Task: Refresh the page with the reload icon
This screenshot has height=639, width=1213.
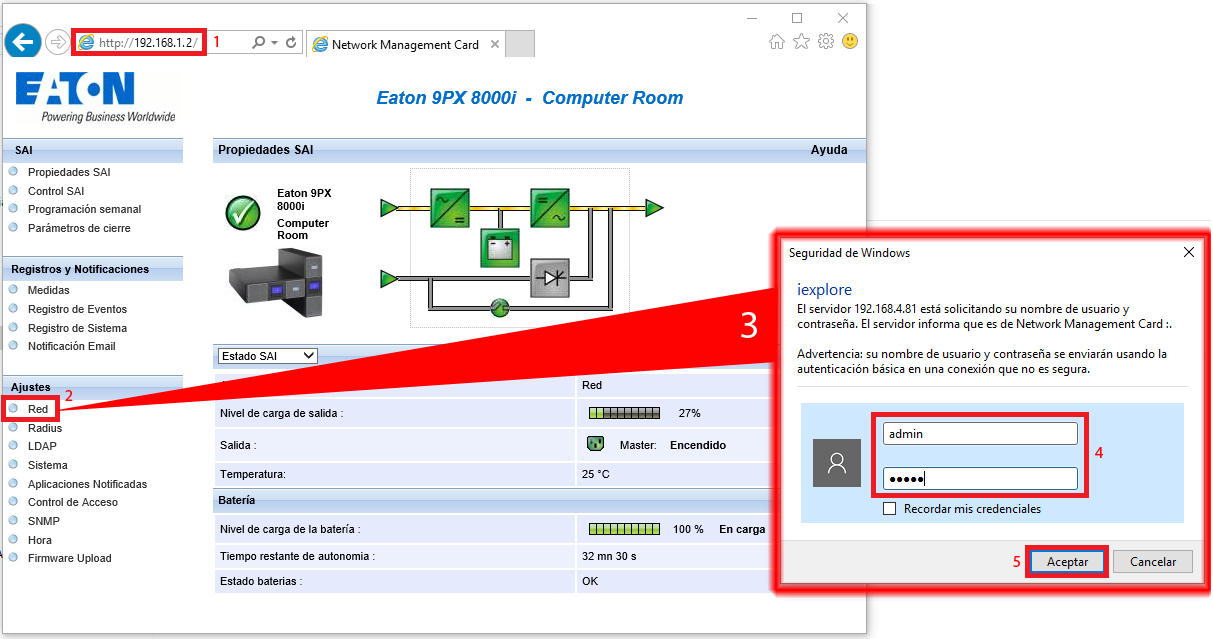Action: [291, 42]
